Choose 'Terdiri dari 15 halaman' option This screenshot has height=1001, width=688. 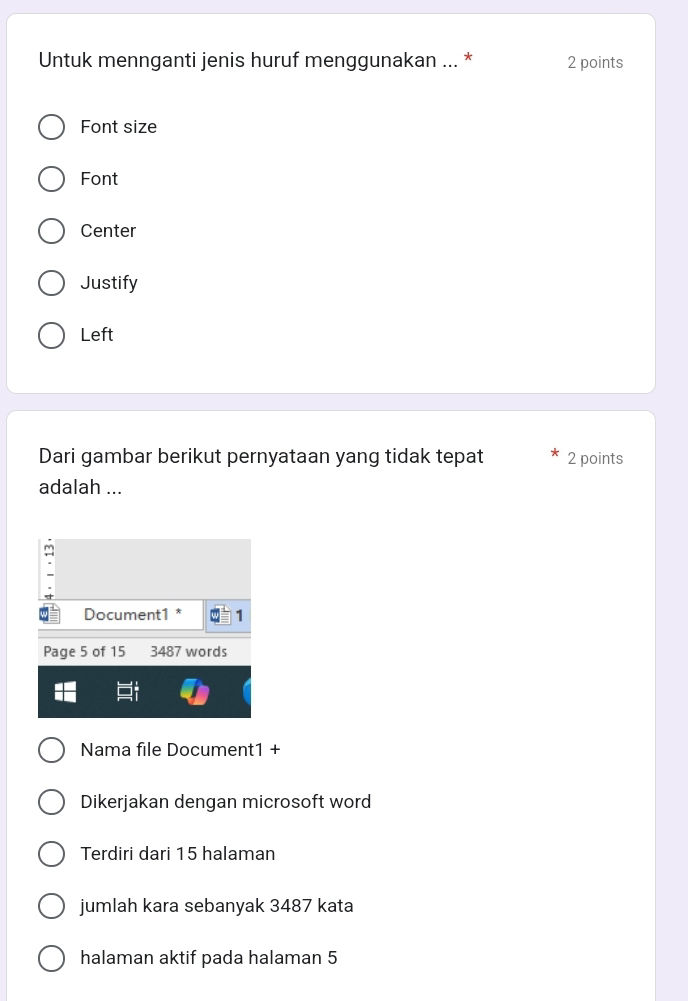coord(52,853)
